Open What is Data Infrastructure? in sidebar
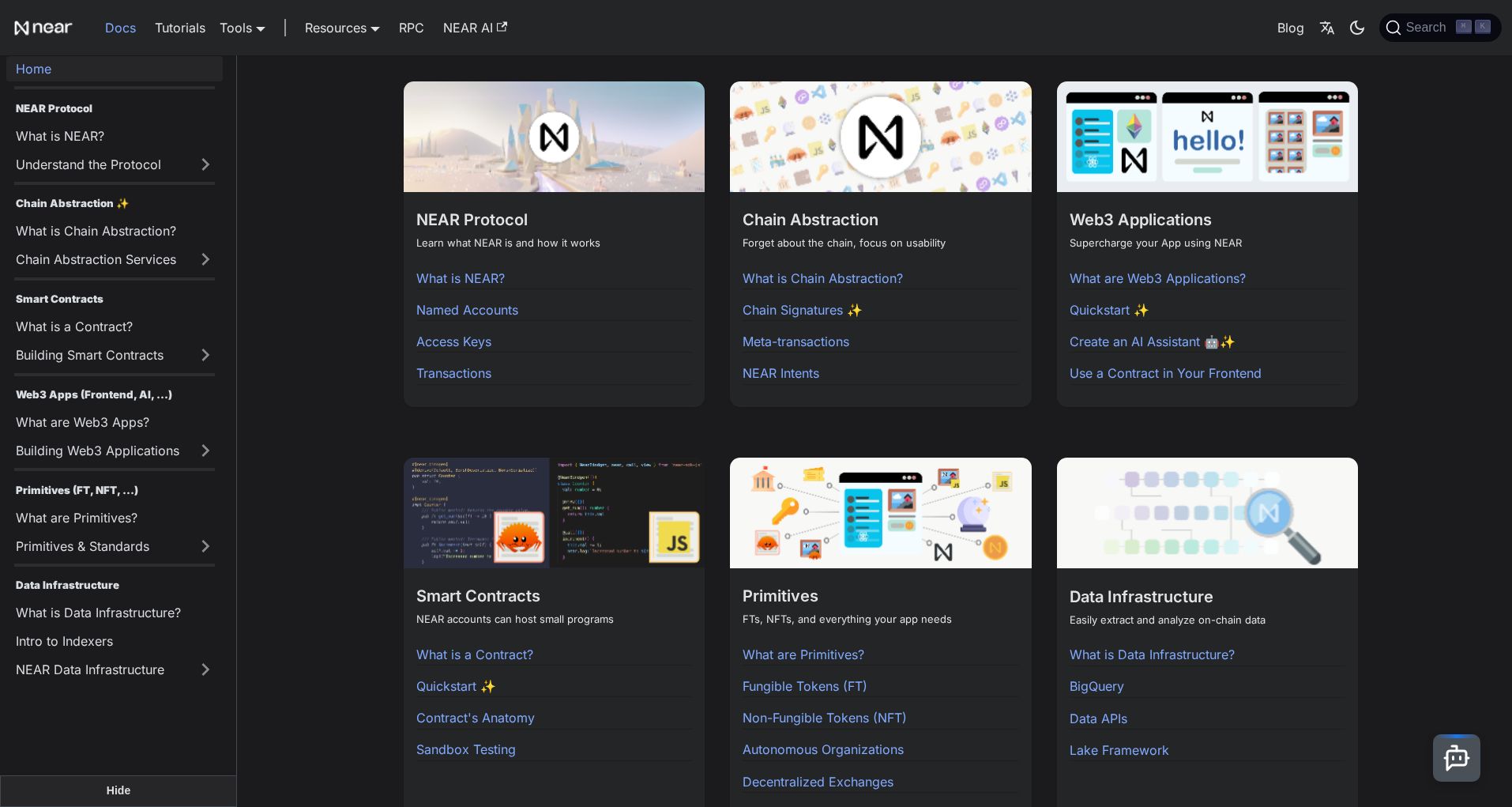Image resolution: width=1512 pixels, height=807 pixels. (98, 613)
